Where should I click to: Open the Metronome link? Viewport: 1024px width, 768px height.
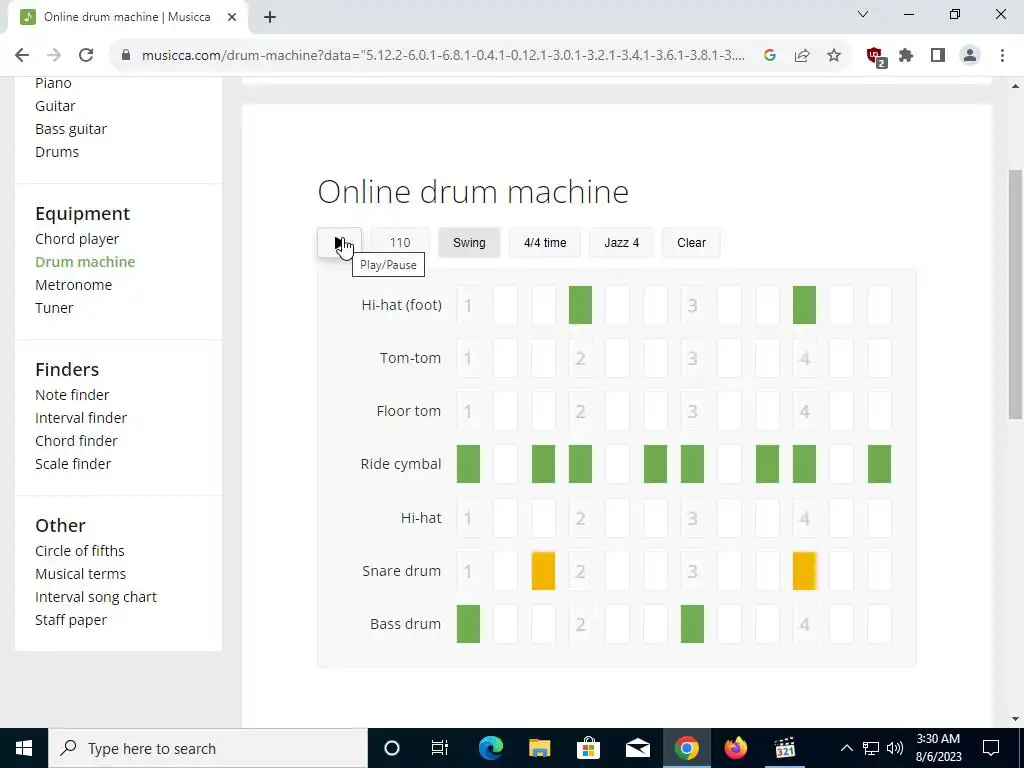pyautogui.click(x=74, y=285)
